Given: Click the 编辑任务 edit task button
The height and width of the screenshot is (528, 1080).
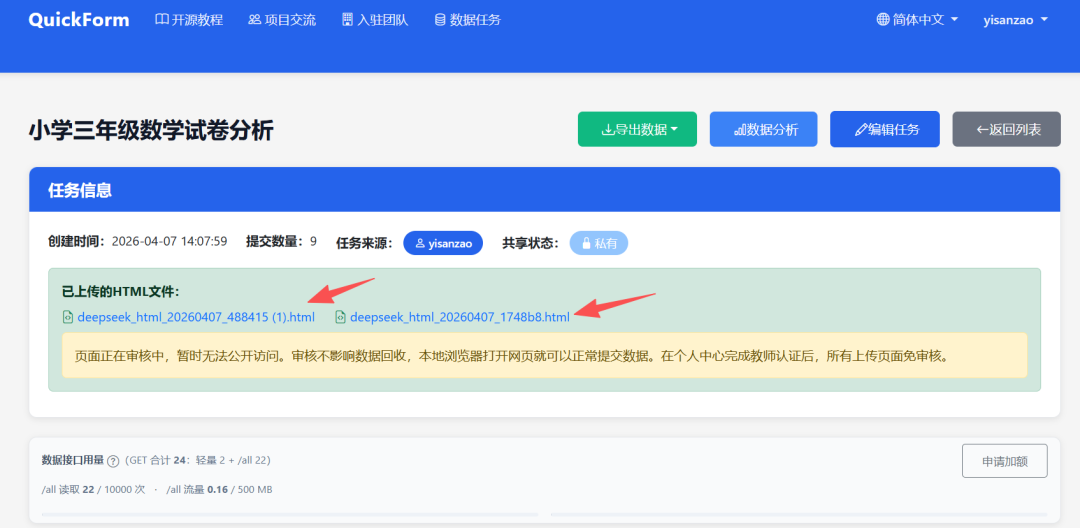Looking at the screenshot, I should pyautogui.click(x=884, y=129).
